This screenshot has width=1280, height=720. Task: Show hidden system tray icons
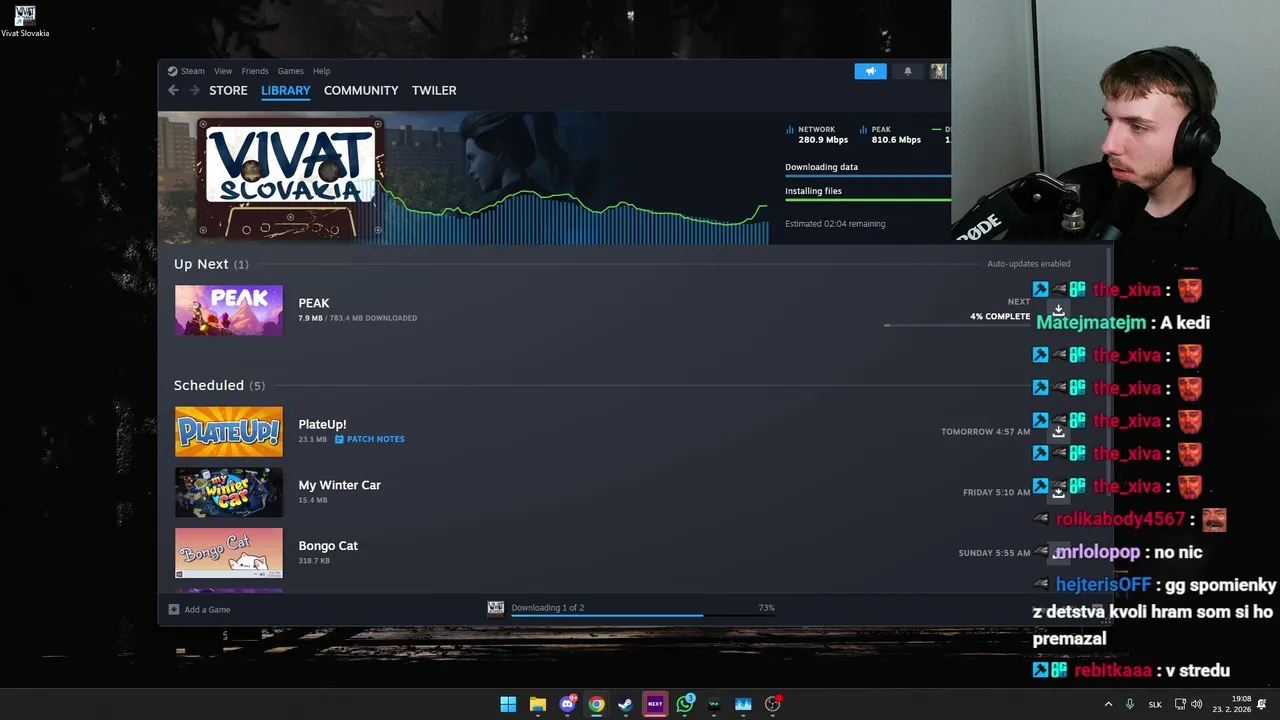[x=1108, y=704]
